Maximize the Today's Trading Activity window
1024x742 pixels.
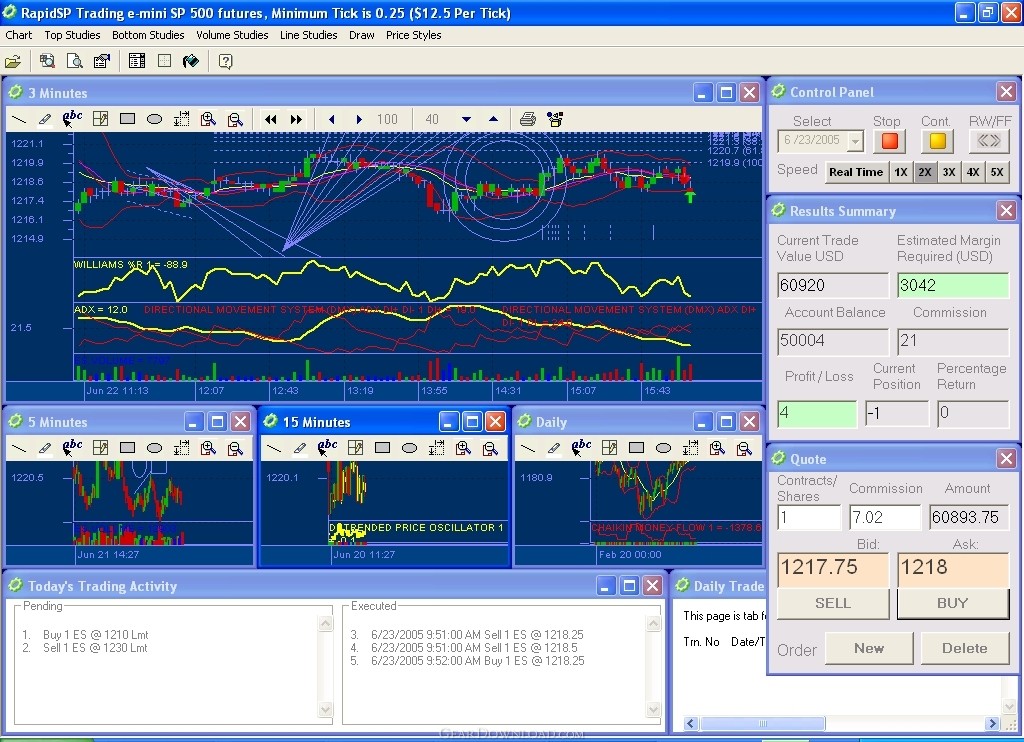[x=629, y=585]
